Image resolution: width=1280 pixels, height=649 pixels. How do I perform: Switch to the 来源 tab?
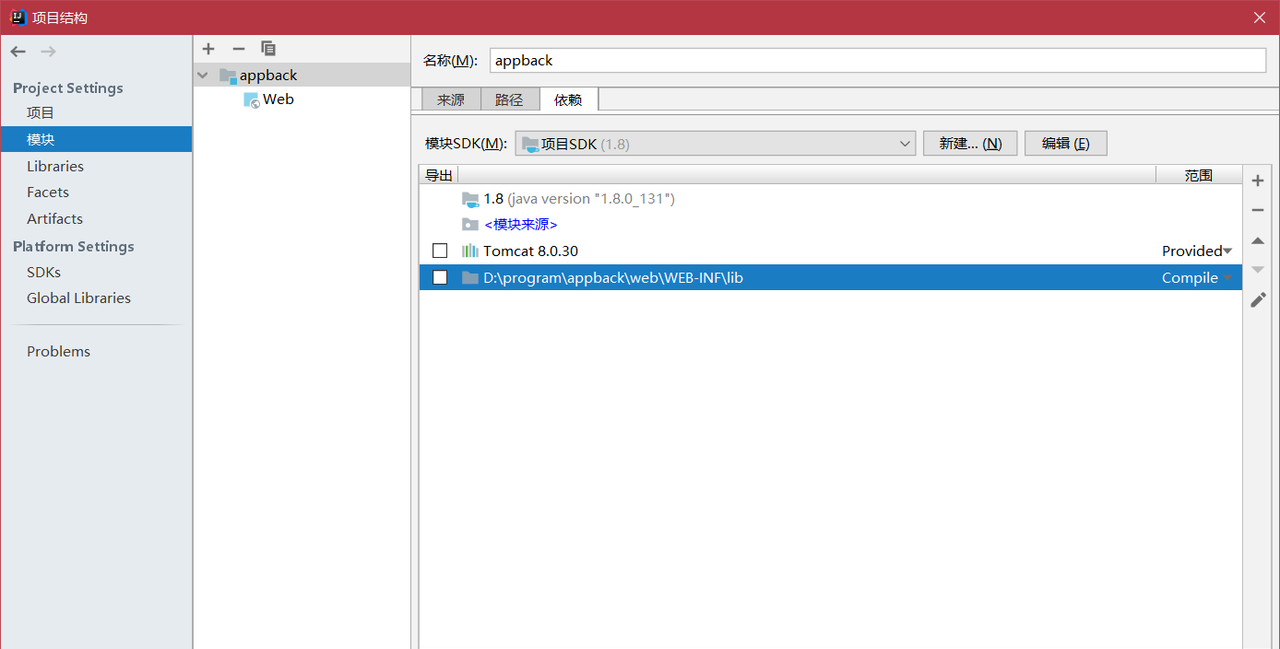[x=450, y=99]
